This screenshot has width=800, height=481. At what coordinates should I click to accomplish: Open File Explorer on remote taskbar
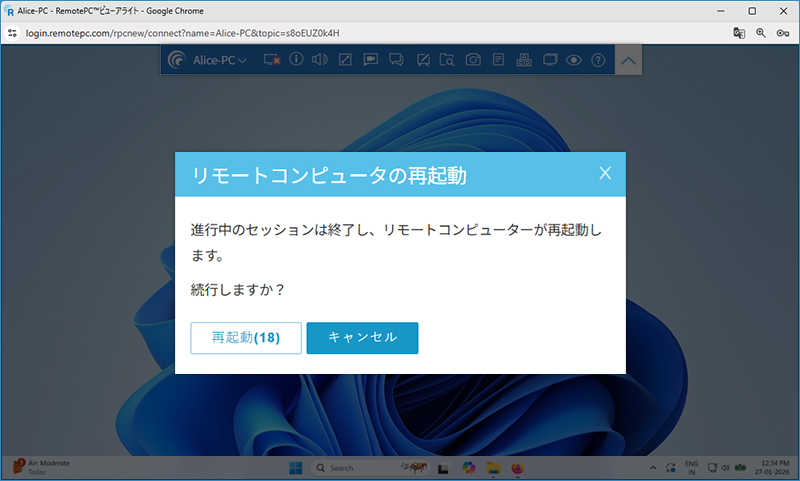493,468
